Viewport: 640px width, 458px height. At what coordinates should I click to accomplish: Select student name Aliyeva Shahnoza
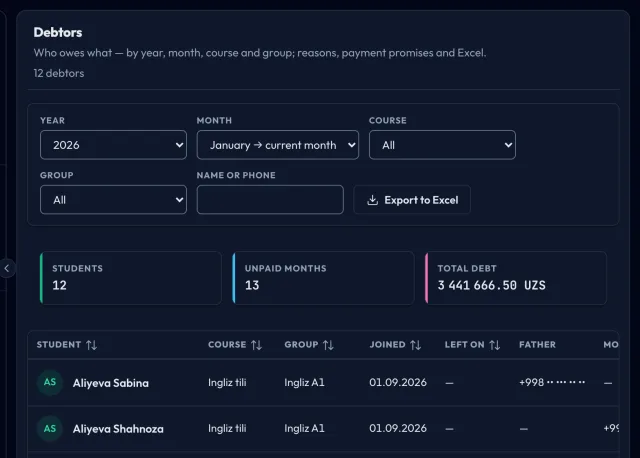[118, 429]
